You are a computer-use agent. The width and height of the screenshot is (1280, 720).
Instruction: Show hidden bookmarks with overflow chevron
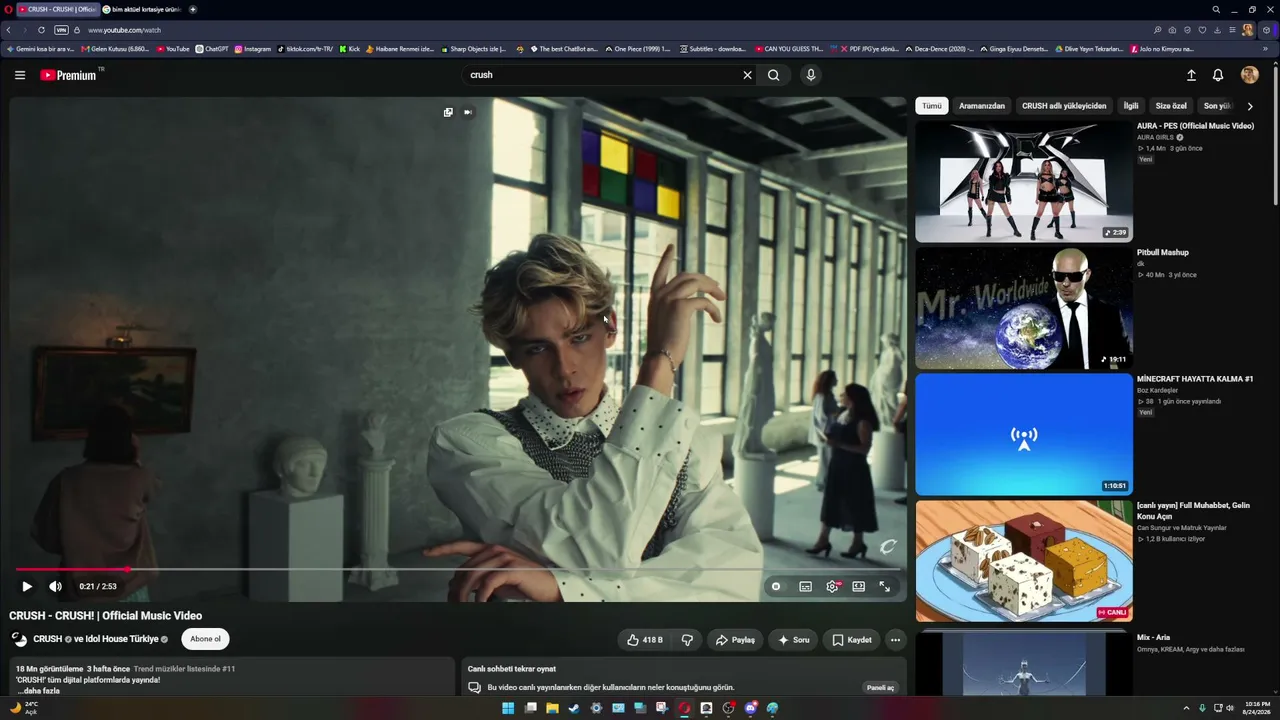pos(1265,49)
